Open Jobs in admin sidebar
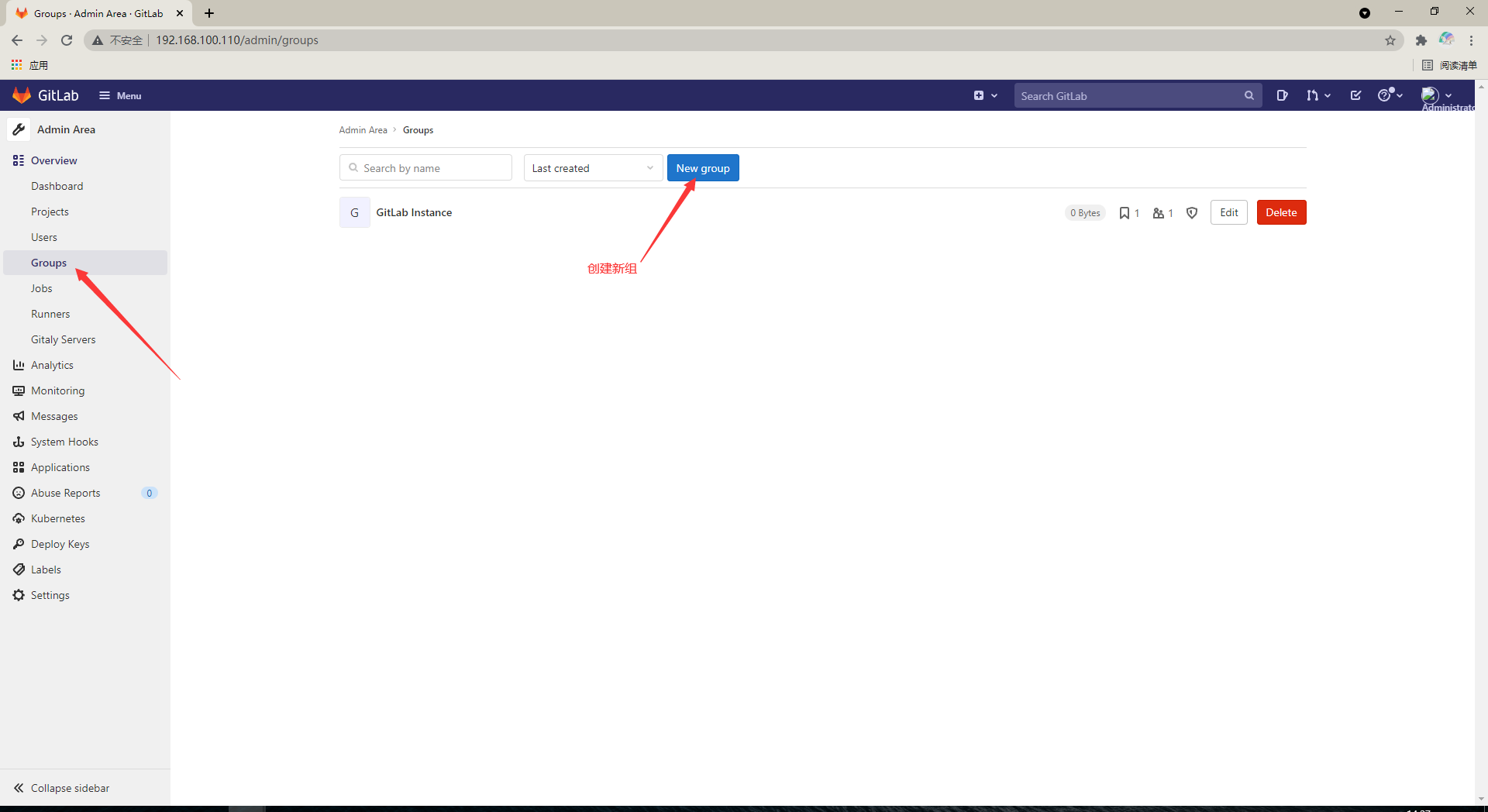 42,288
